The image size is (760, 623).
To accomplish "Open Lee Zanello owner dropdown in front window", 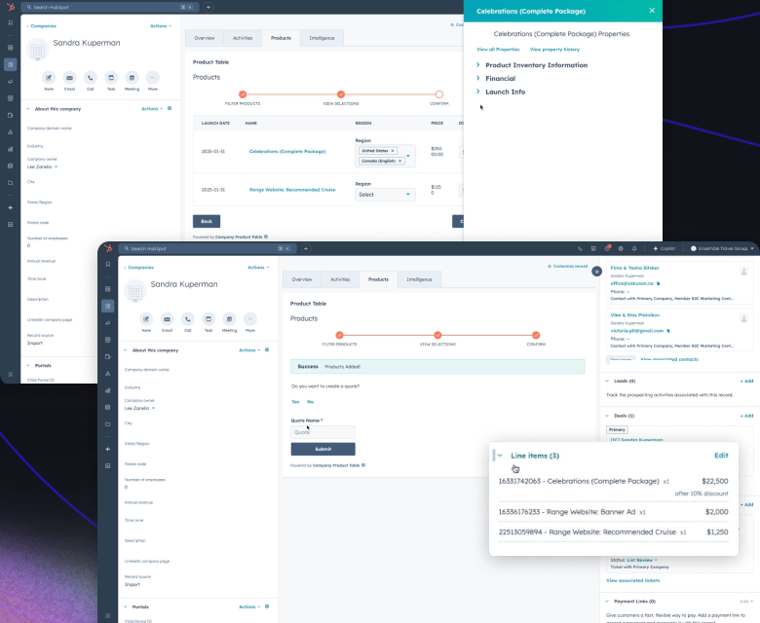I will (x=154, y=408).
